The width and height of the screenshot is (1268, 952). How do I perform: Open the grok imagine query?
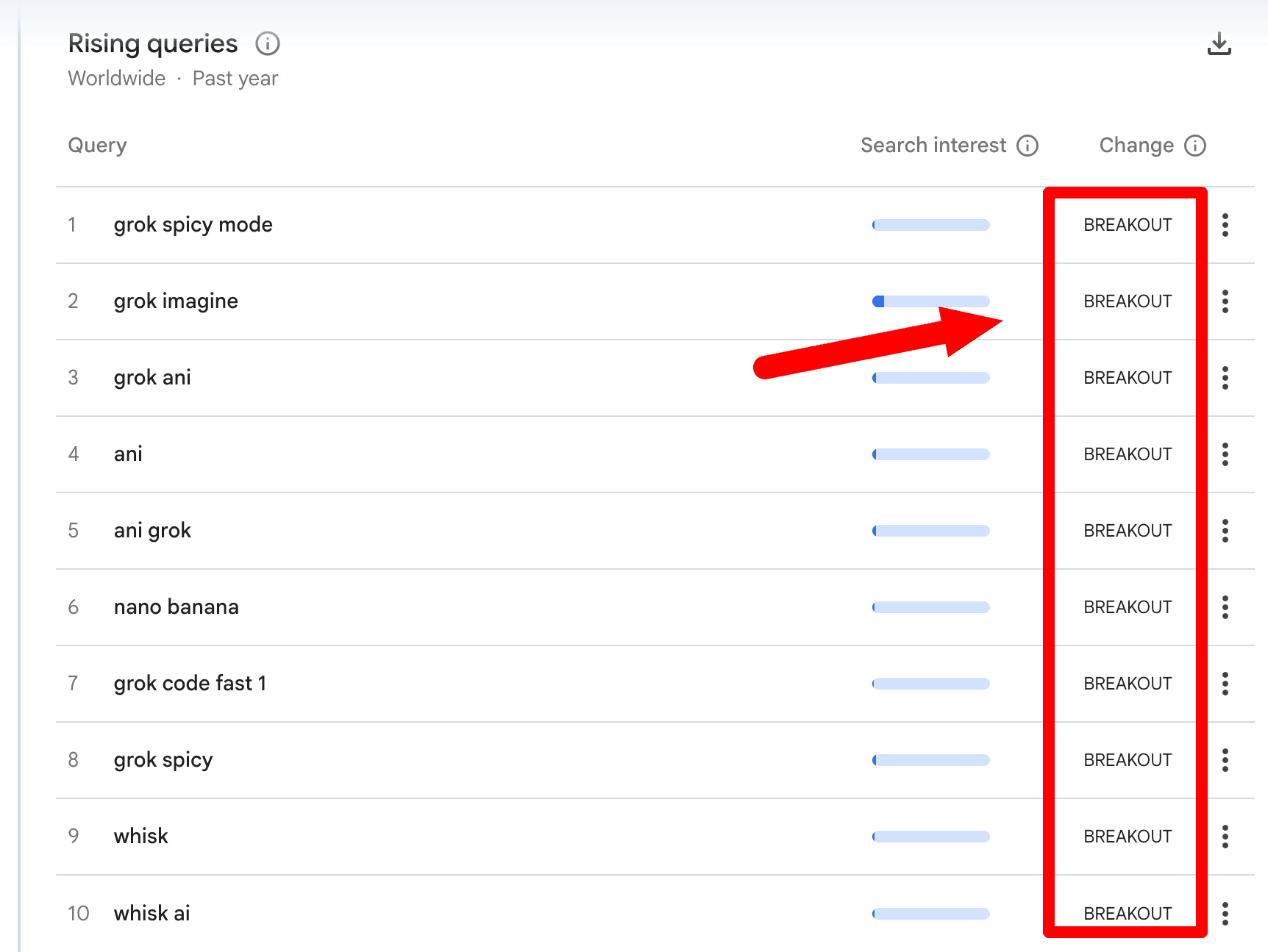click(x=176, y=301)
